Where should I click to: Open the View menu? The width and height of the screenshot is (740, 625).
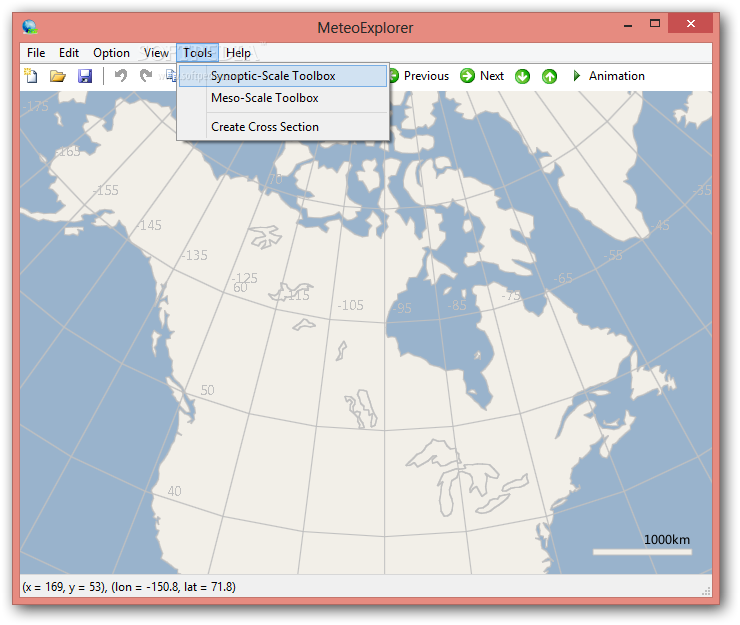click(x=156, y=53)
